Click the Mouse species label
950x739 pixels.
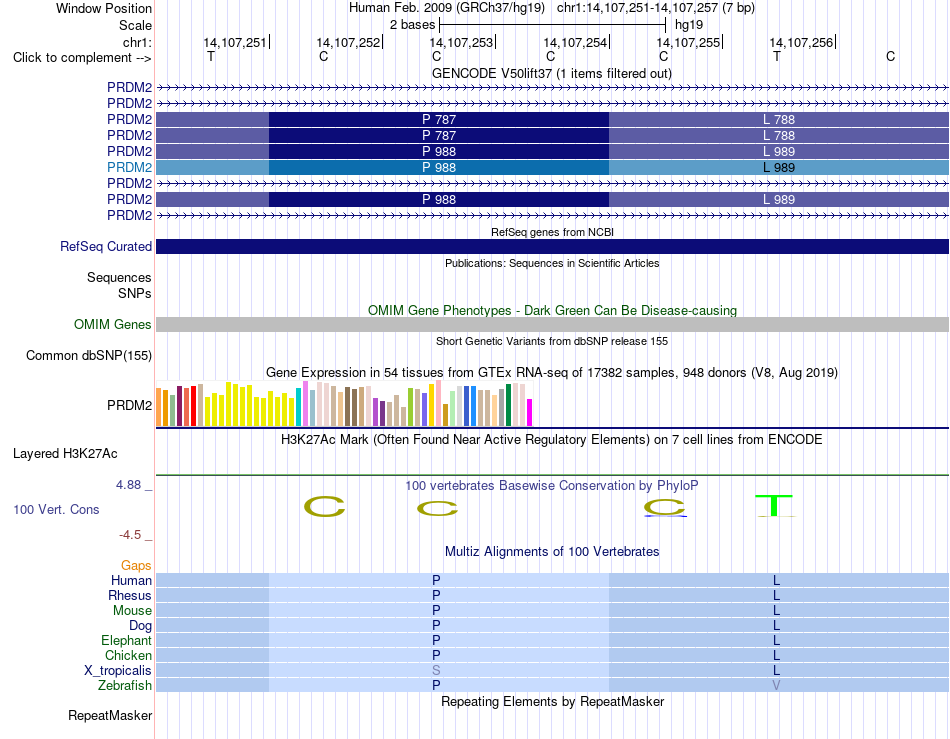coord(132,611)
